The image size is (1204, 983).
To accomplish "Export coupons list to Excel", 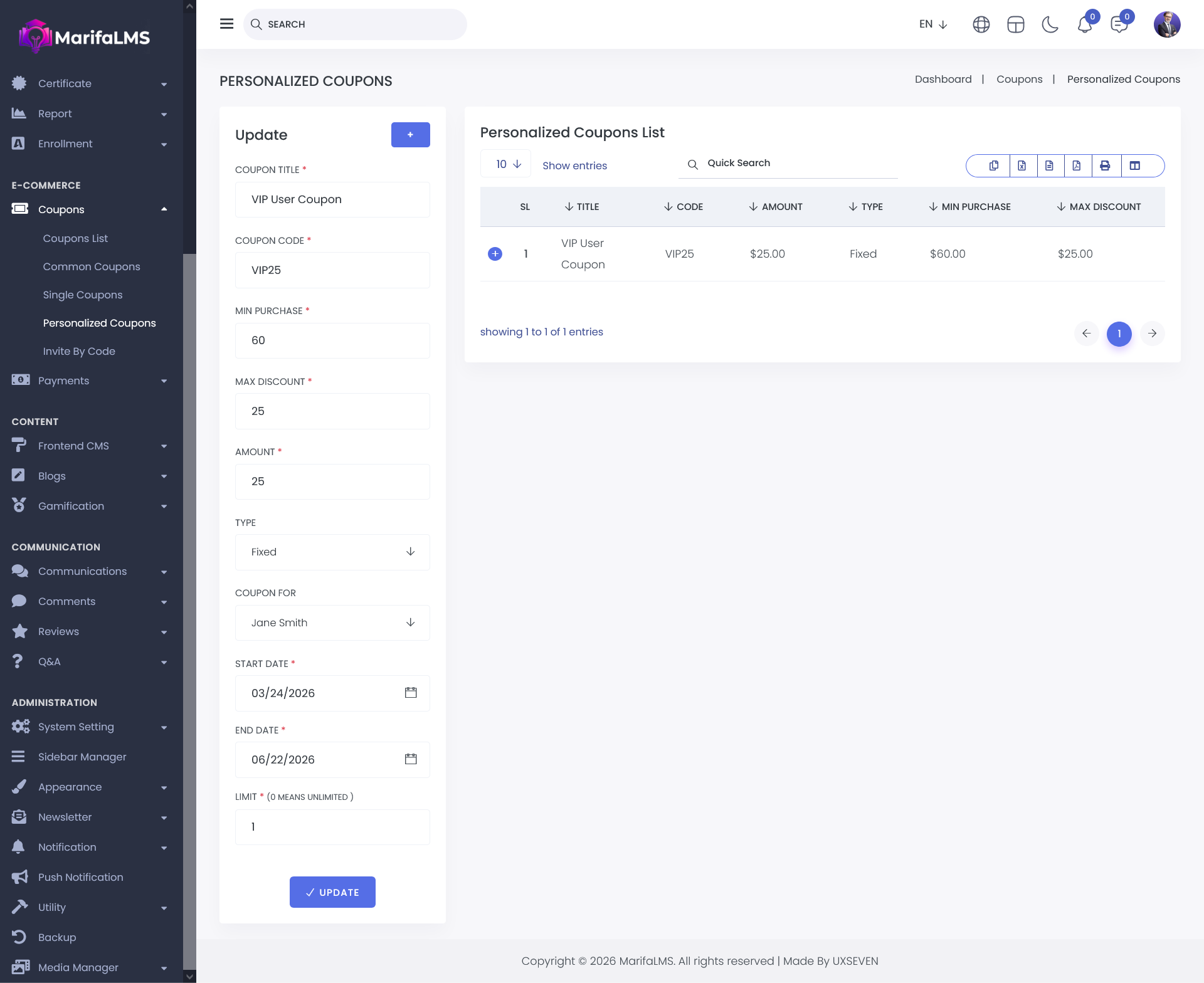I will click(1022, 166).
